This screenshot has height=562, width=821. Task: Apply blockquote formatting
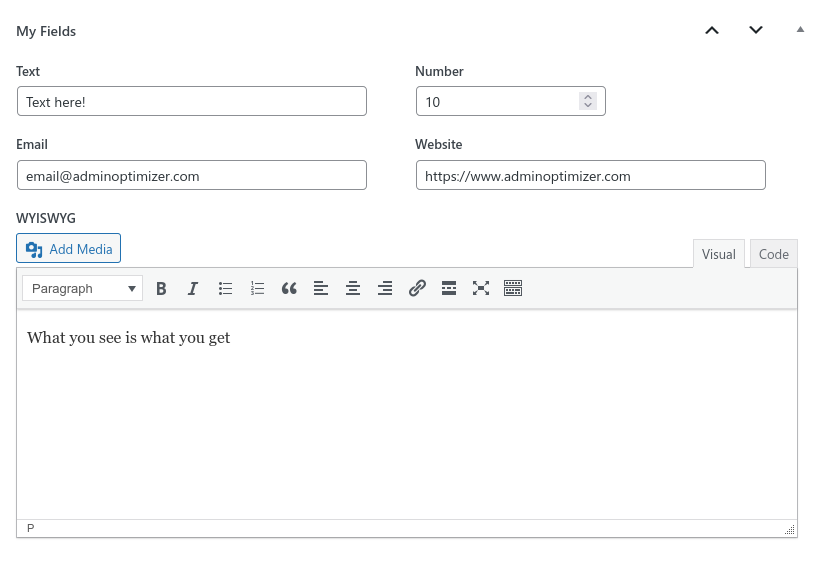pos(289,289)
